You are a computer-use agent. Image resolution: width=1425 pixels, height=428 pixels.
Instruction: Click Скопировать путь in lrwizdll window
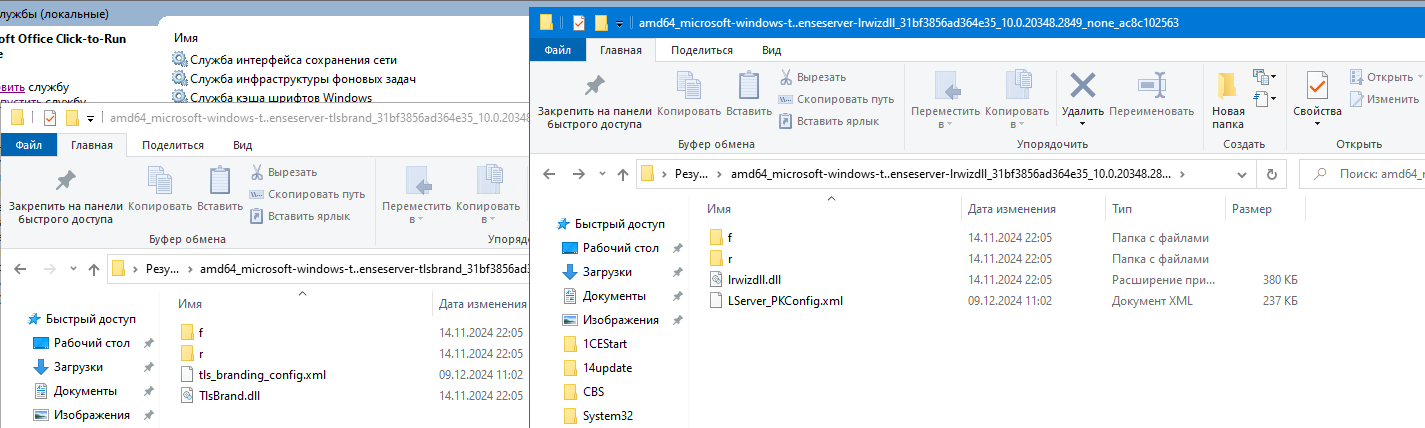click(836, 99)
